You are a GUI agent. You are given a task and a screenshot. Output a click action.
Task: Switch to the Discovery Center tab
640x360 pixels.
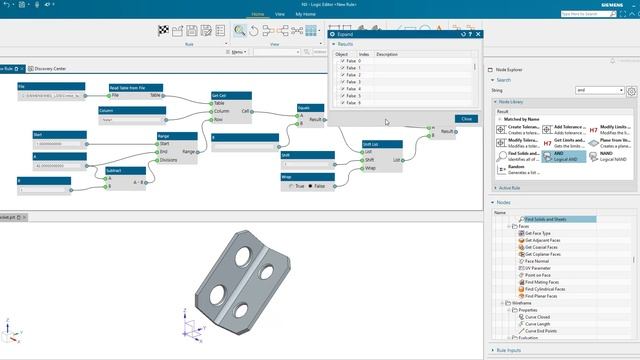tap(47, 69)
